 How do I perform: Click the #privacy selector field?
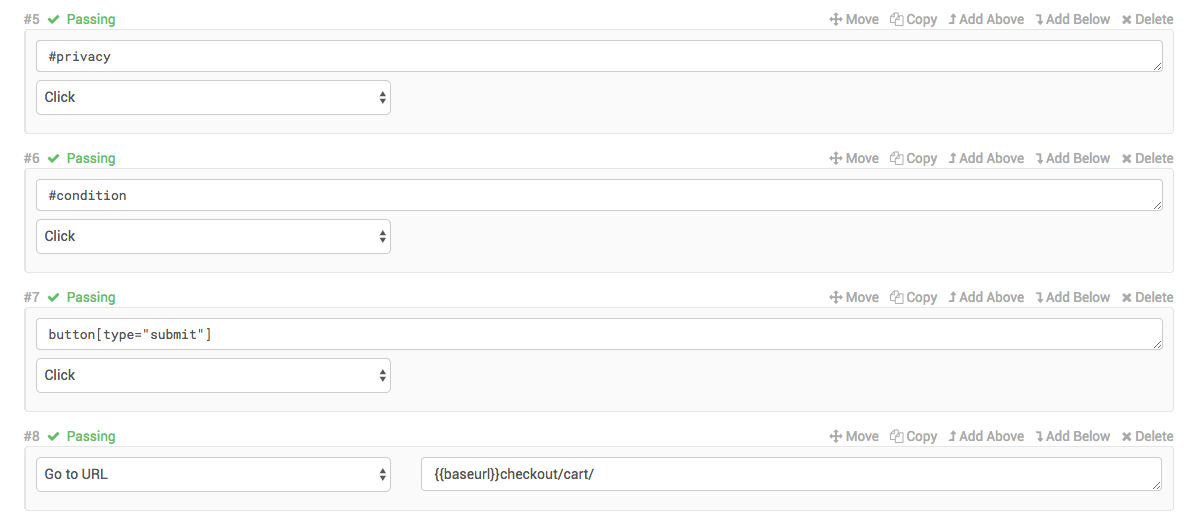599,56
